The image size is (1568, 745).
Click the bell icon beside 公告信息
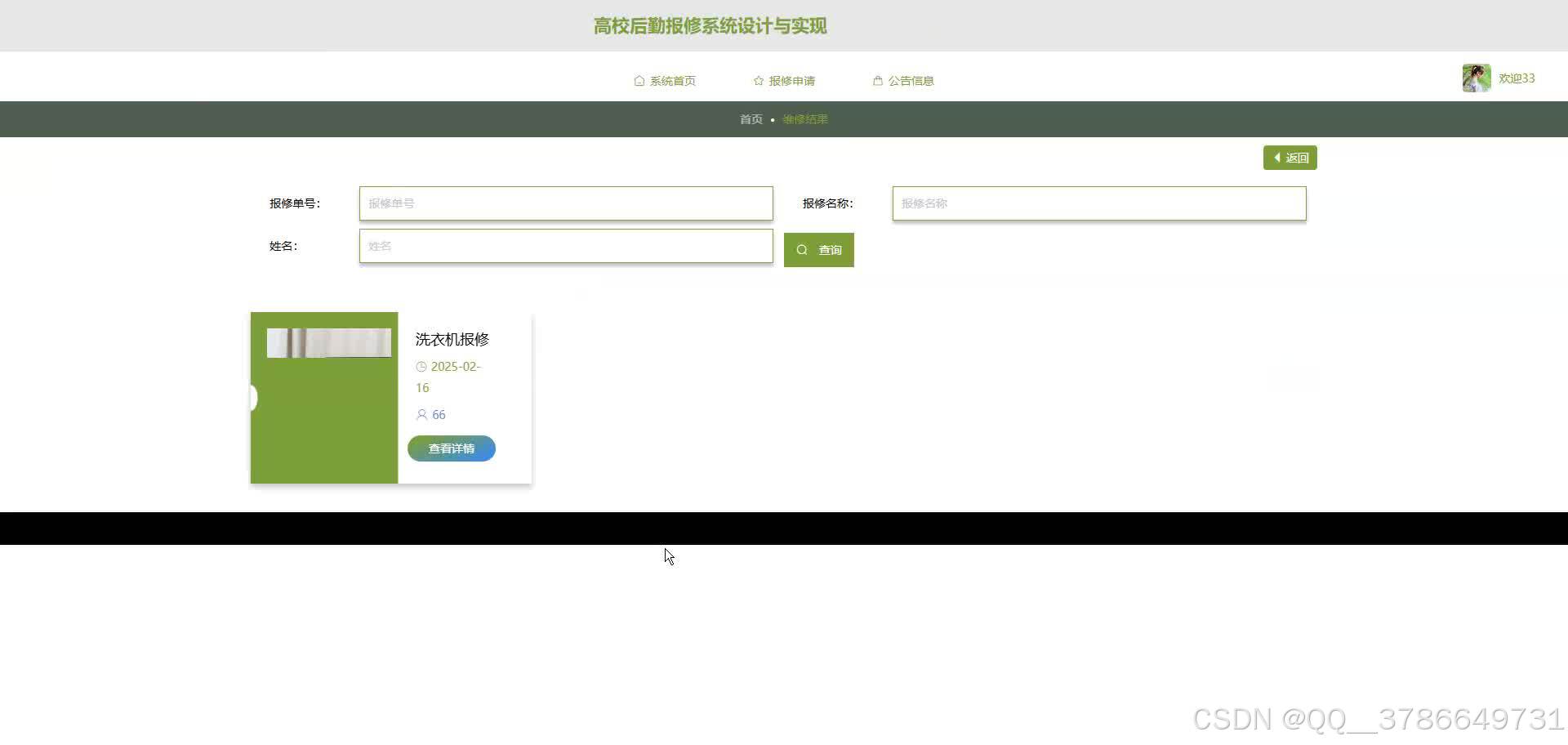point(878,80)
